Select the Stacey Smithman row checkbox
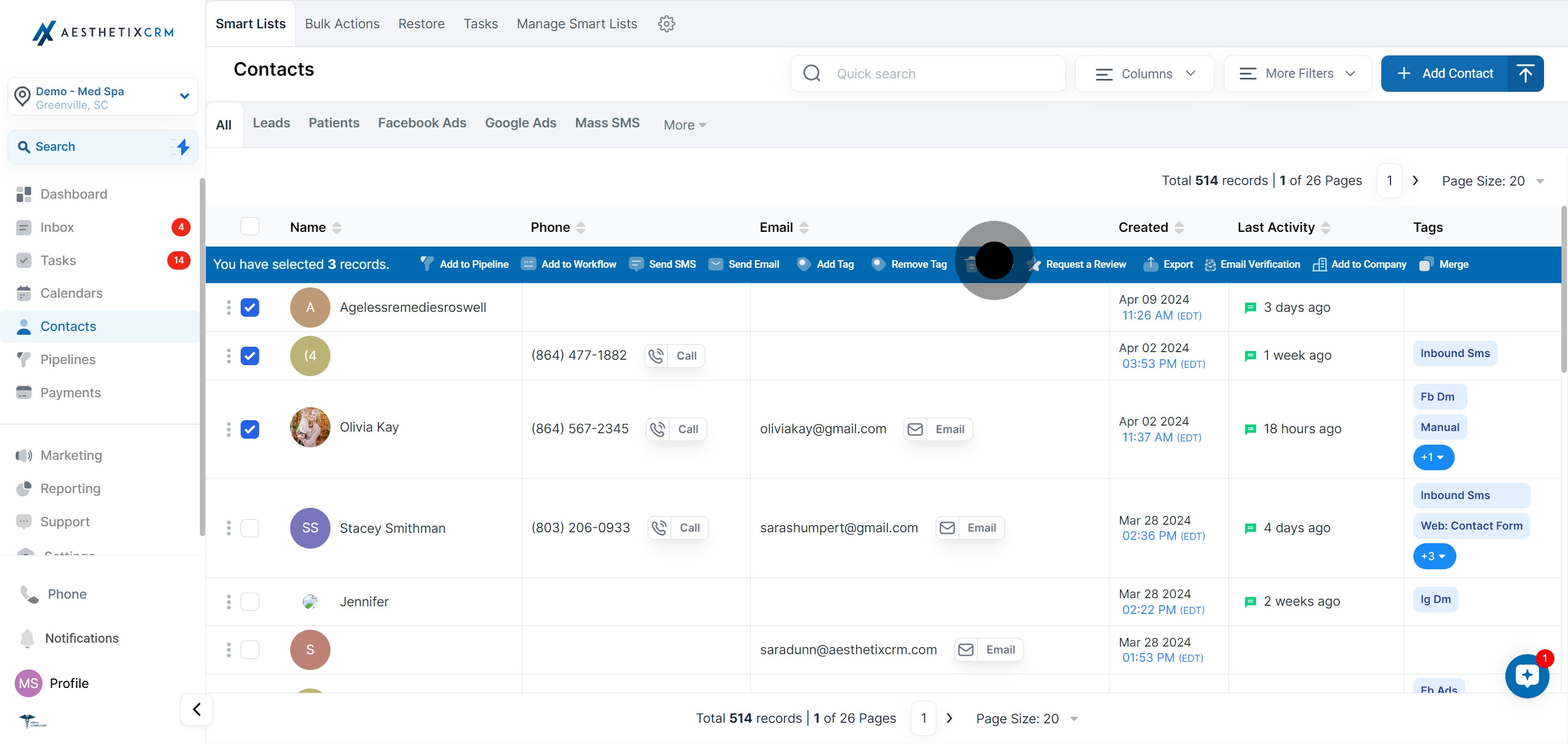1568x744 pixels. coord(249,528)
